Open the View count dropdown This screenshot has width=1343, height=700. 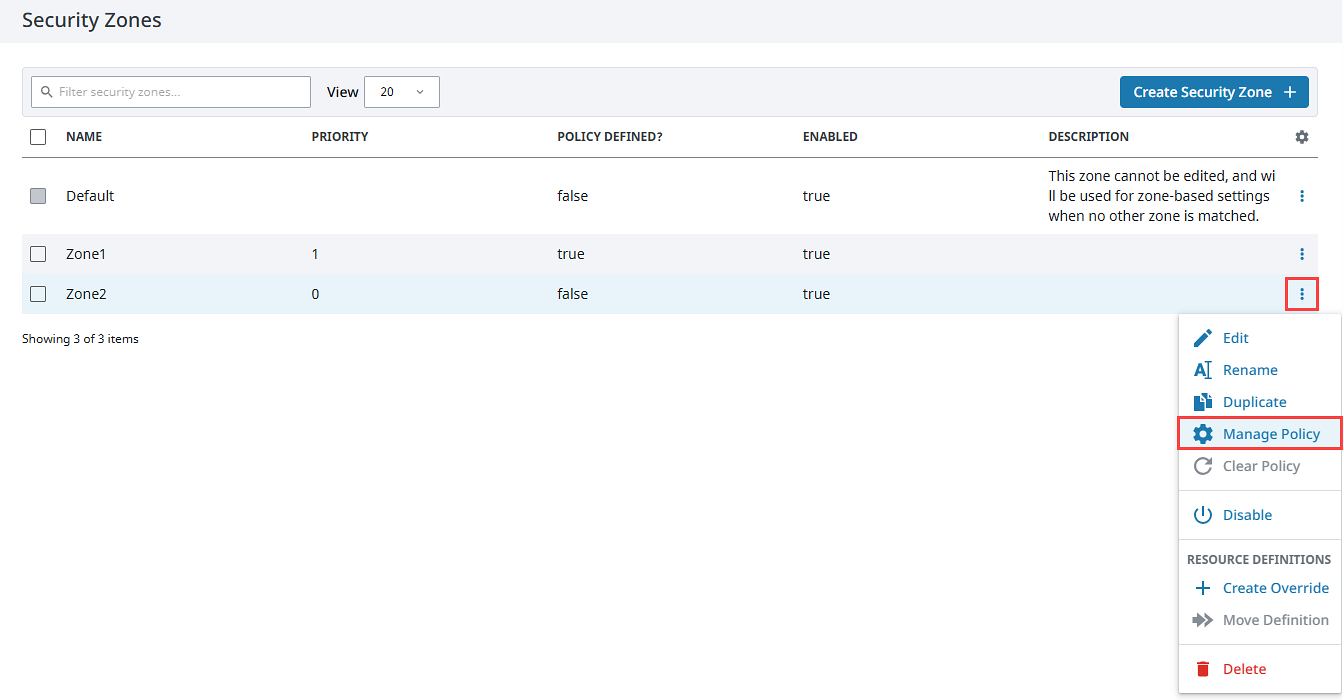[x=402, y=92]
